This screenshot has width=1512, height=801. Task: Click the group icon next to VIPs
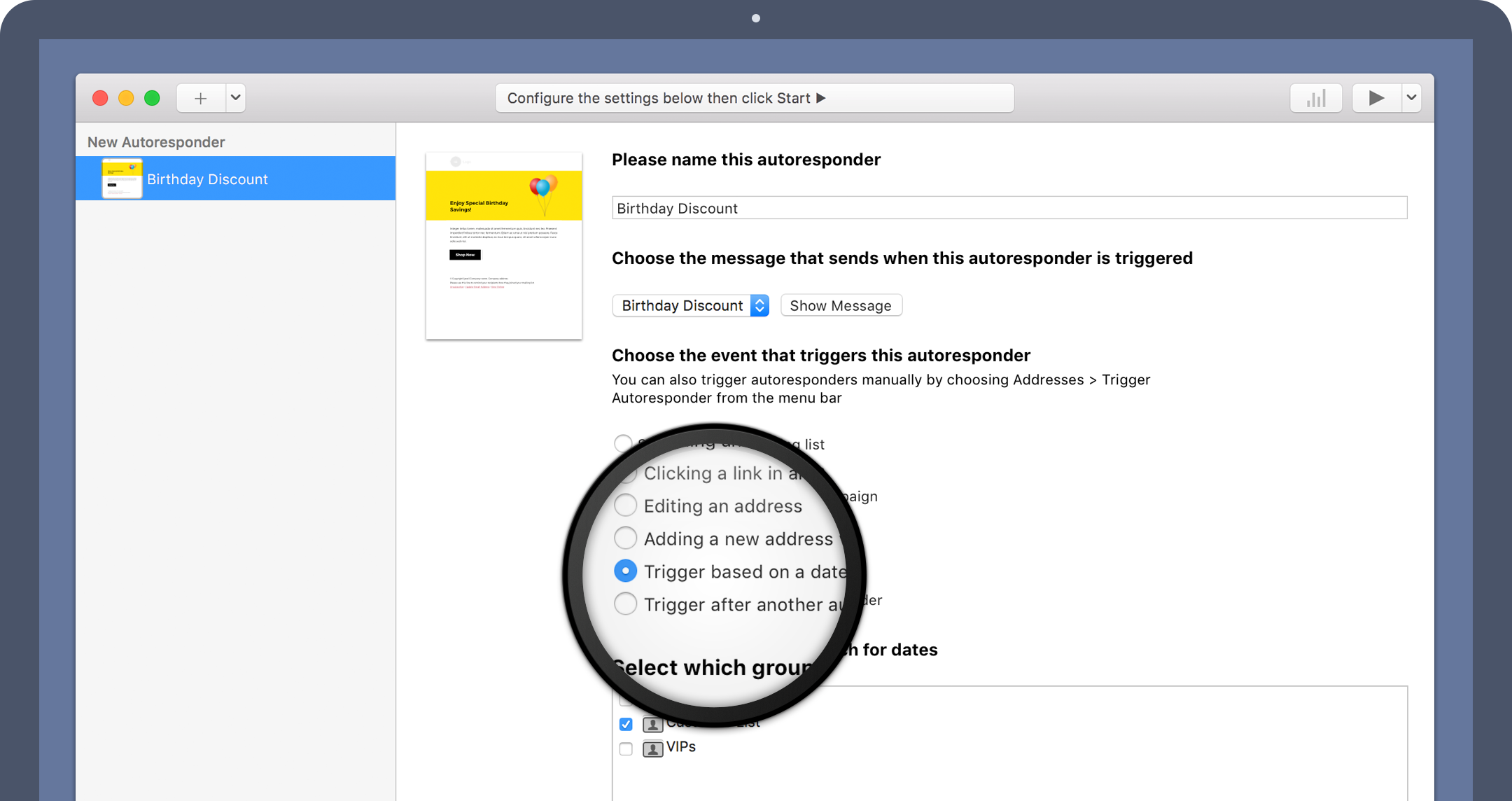click(x=652, y=746)
